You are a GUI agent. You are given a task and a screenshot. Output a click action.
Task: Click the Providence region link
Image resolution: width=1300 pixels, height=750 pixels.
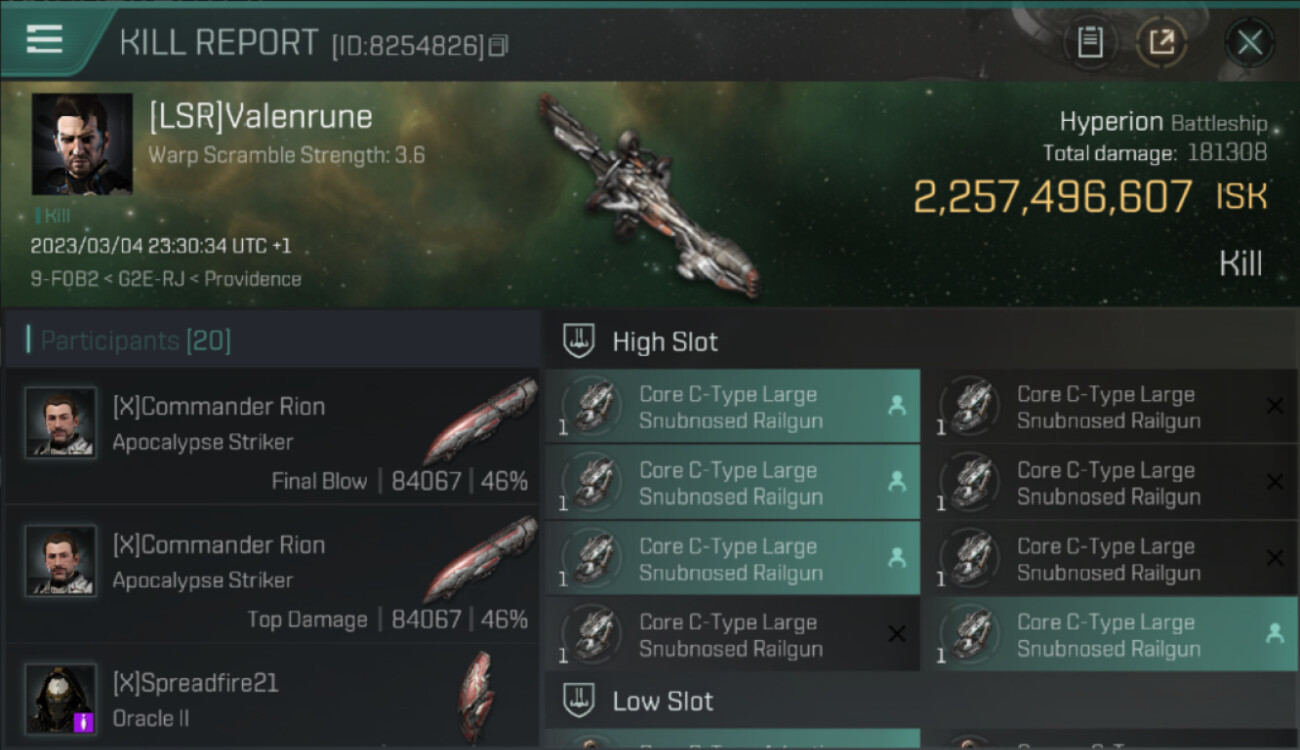[255, 279]
